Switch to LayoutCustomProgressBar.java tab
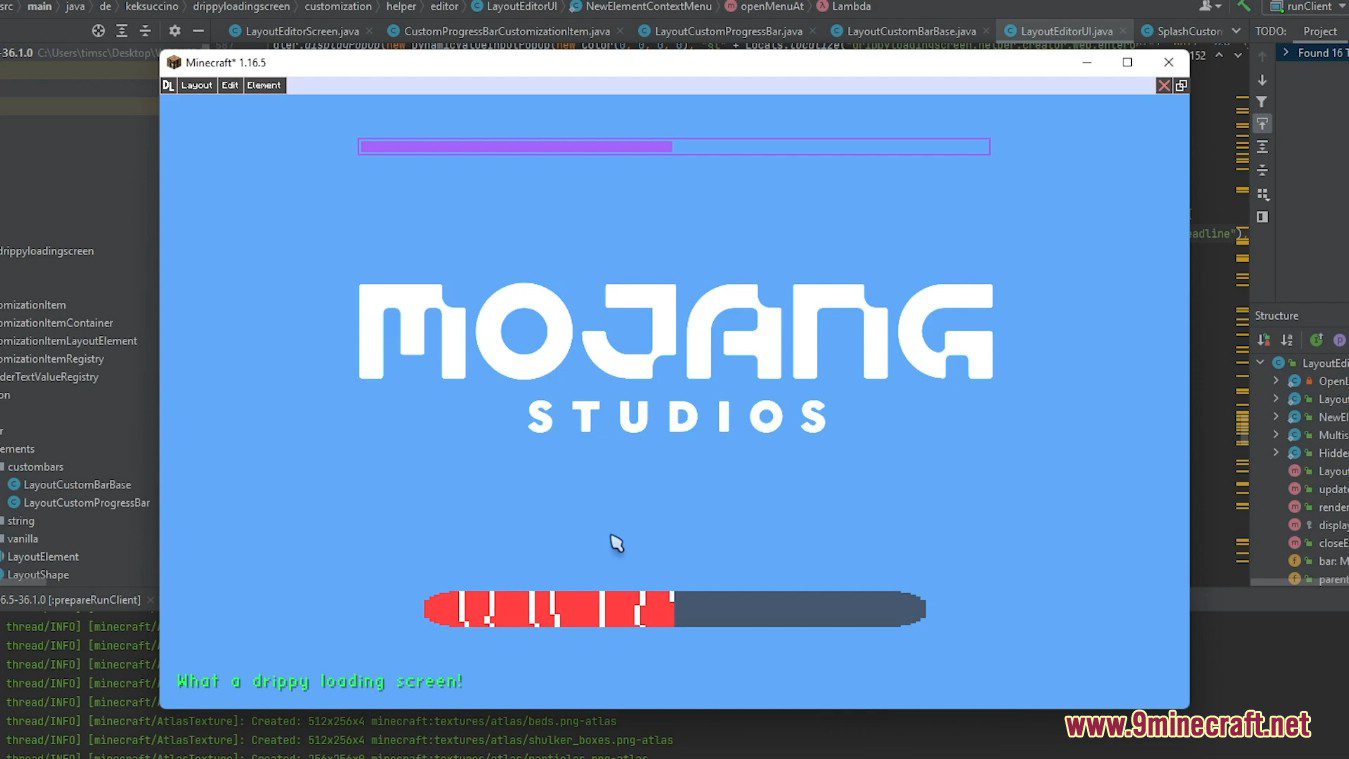Viewport: 1349px width, 759px height. 728,31
